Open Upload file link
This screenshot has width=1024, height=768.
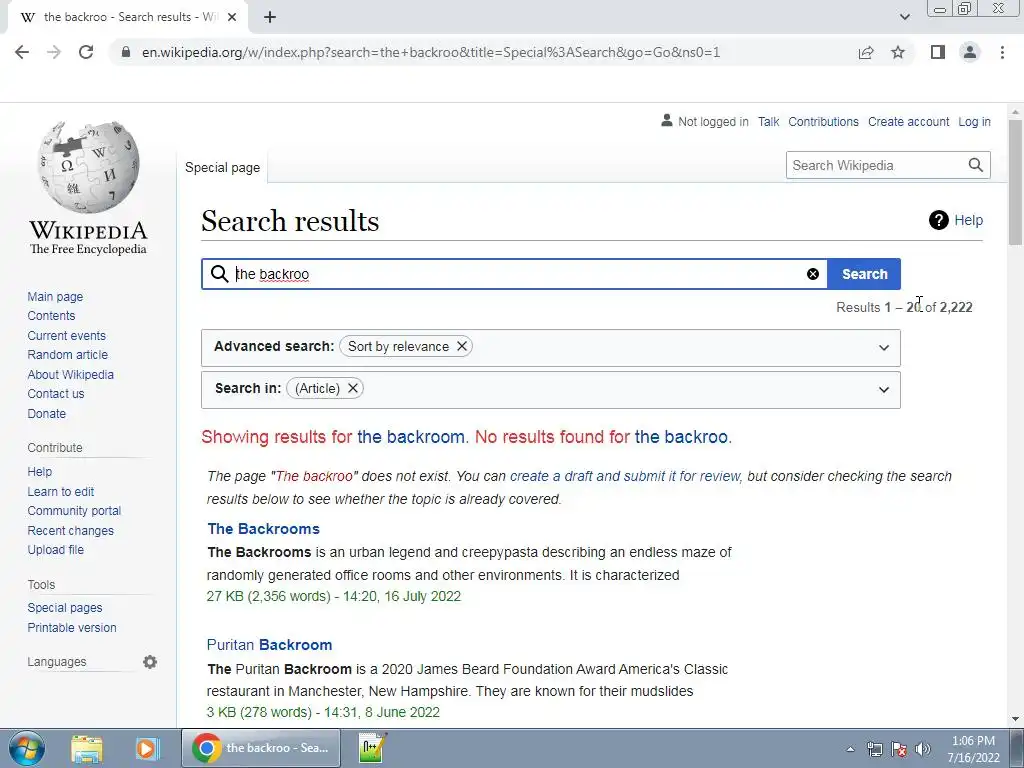coord(56,550)
